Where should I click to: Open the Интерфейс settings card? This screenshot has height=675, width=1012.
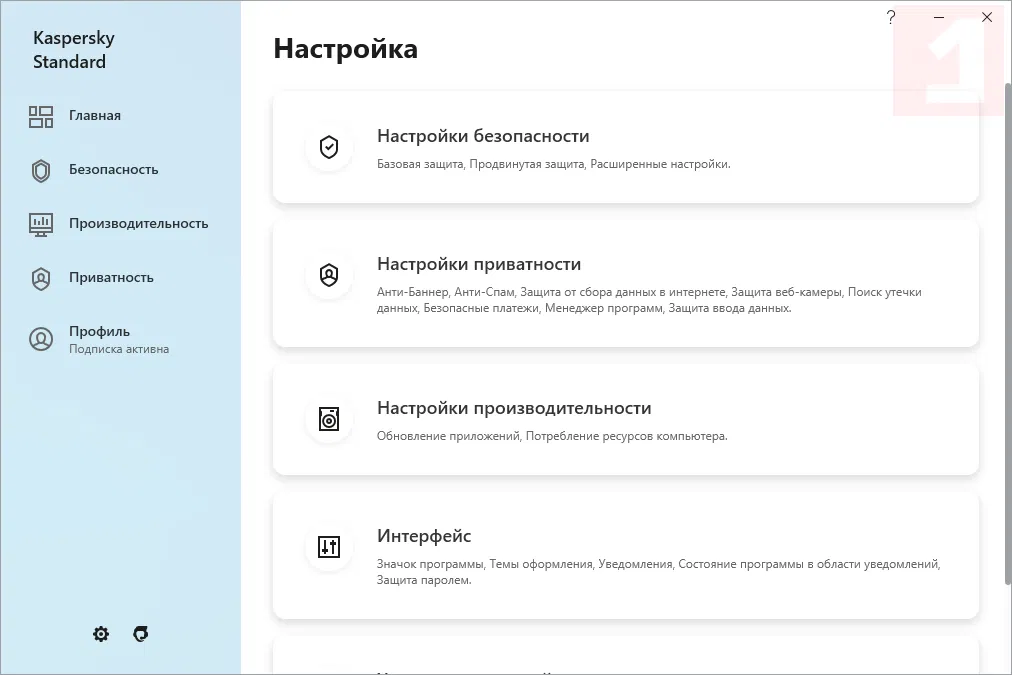(x=625, y=556)
